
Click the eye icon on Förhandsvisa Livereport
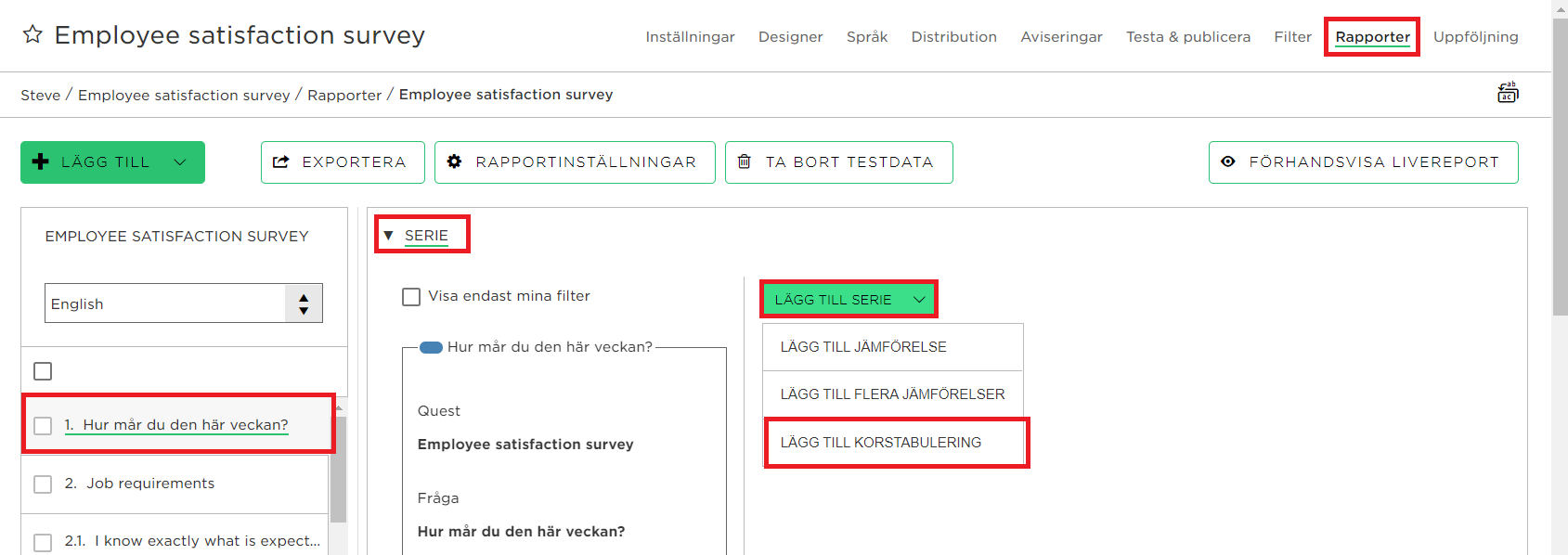[1228, 161]
